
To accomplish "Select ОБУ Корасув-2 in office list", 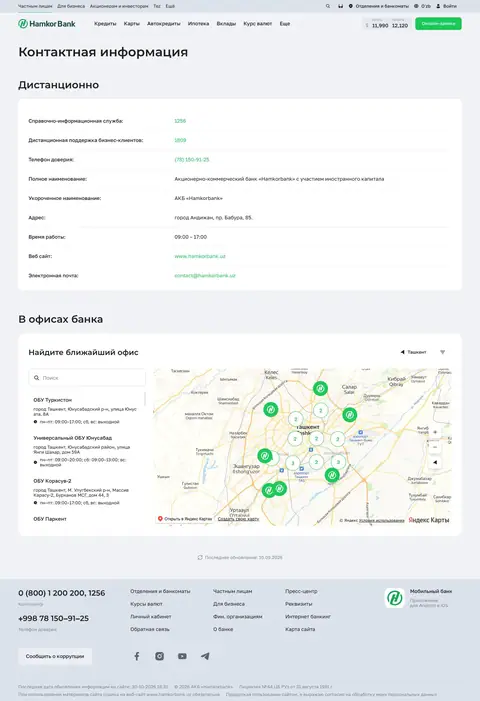I will click(x=52, y=481).
